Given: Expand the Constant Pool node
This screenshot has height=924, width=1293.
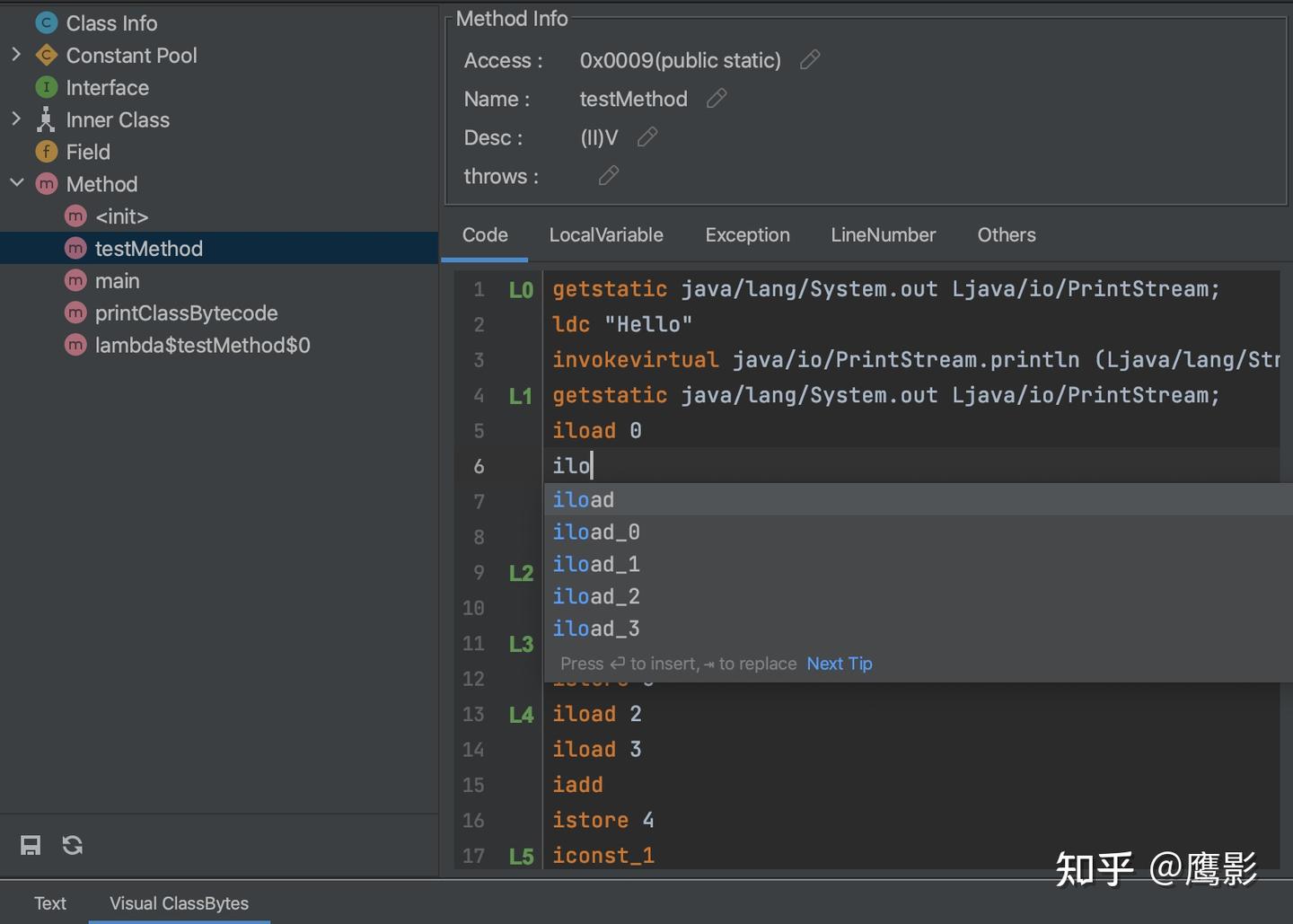Looking at the screenshot, I should [x=16, y=56].
